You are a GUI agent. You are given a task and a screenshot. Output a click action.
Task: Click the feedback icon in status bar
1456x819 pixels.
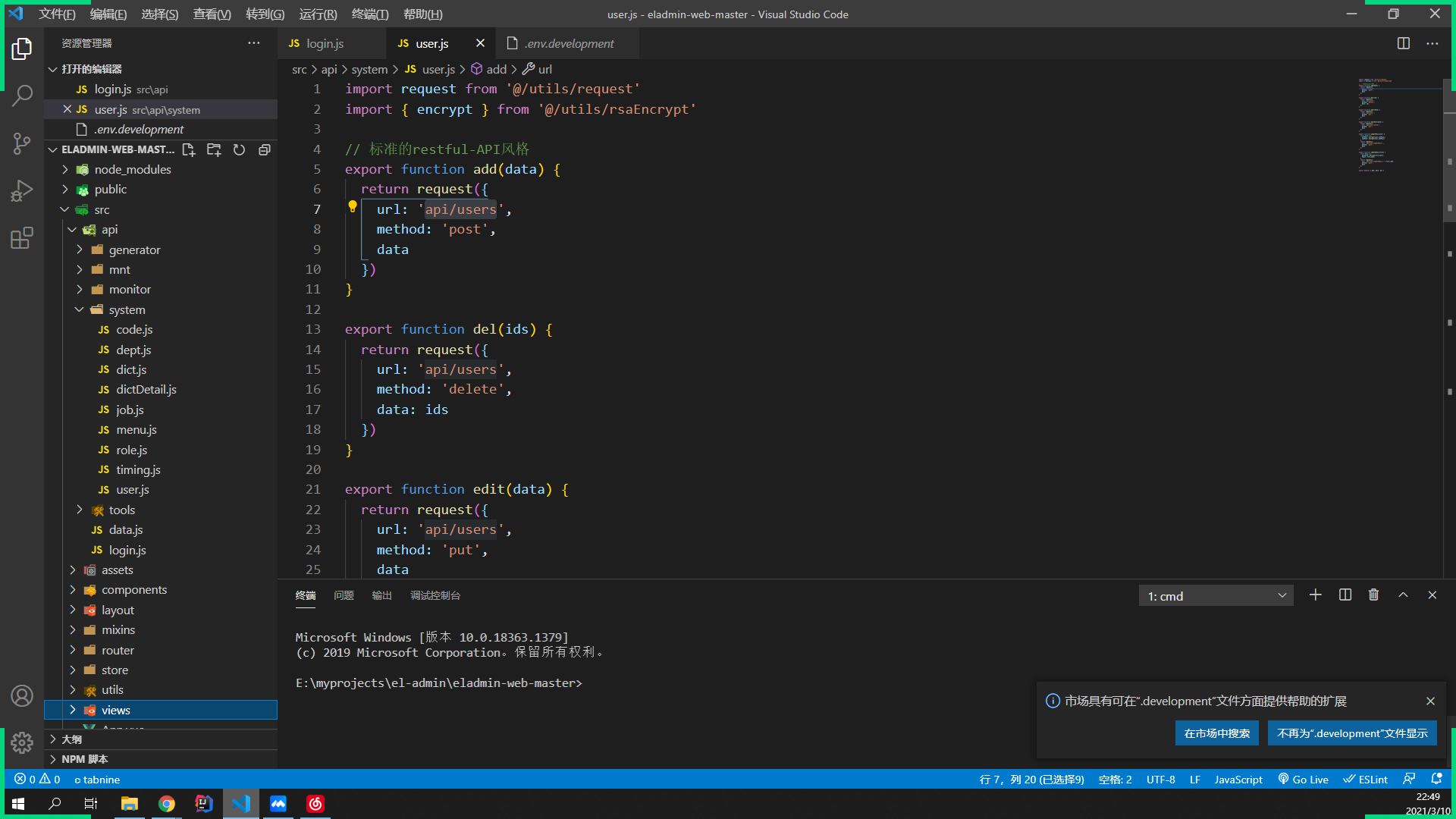1409,779
